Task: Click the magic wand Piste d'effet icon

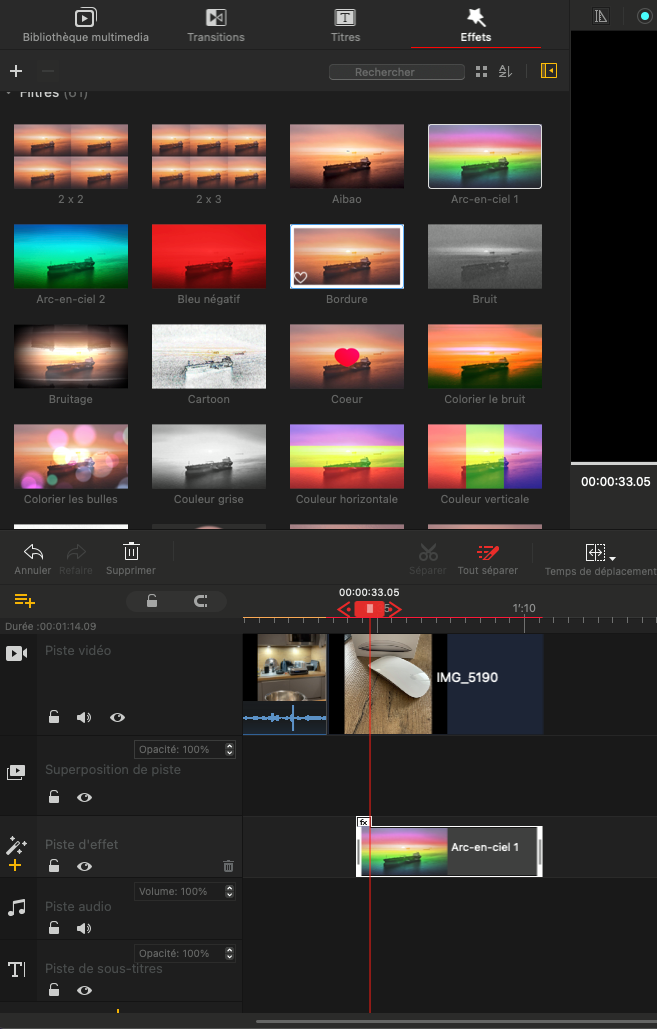Action: tap(16, 846)
